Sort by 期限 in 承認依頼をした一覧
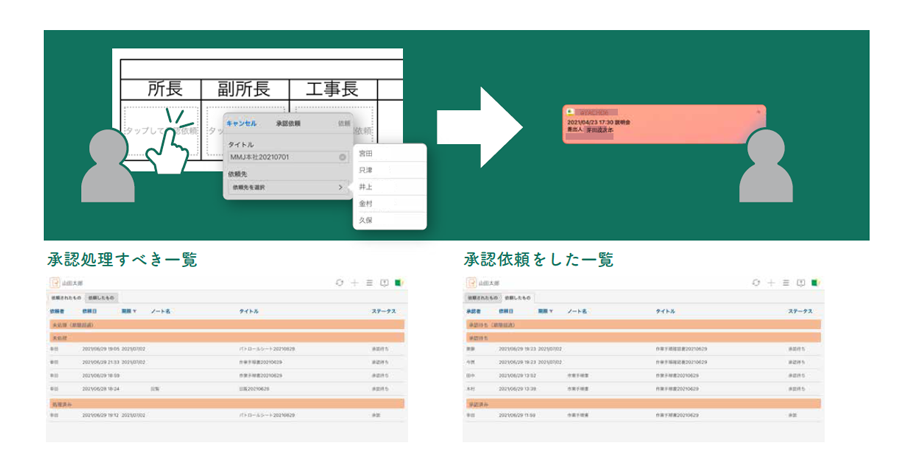The width and height of the screenshot is (920, 476). point(545,311)
